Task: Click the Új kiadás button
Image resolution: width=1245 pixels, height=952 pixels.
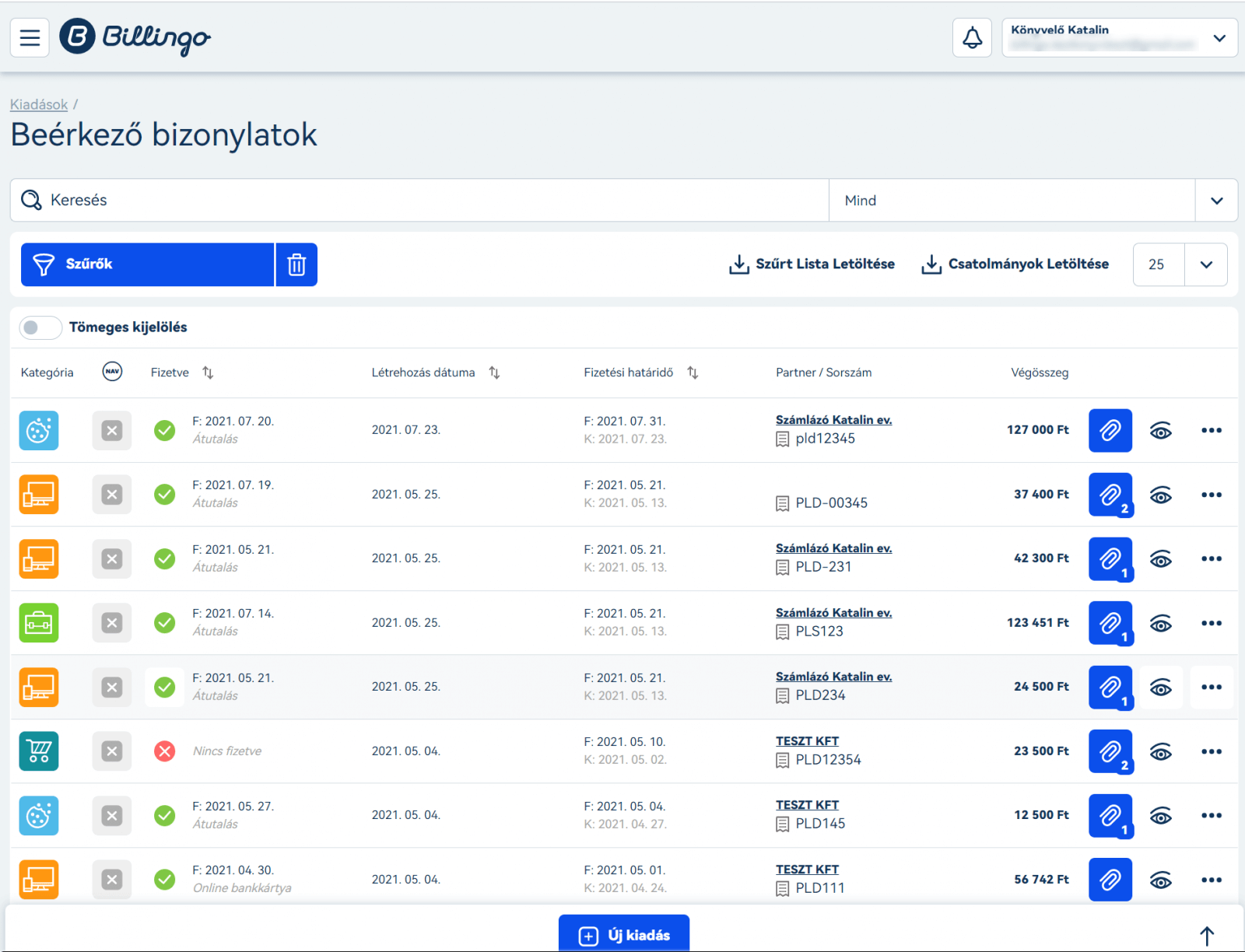Action: (624, 934)
